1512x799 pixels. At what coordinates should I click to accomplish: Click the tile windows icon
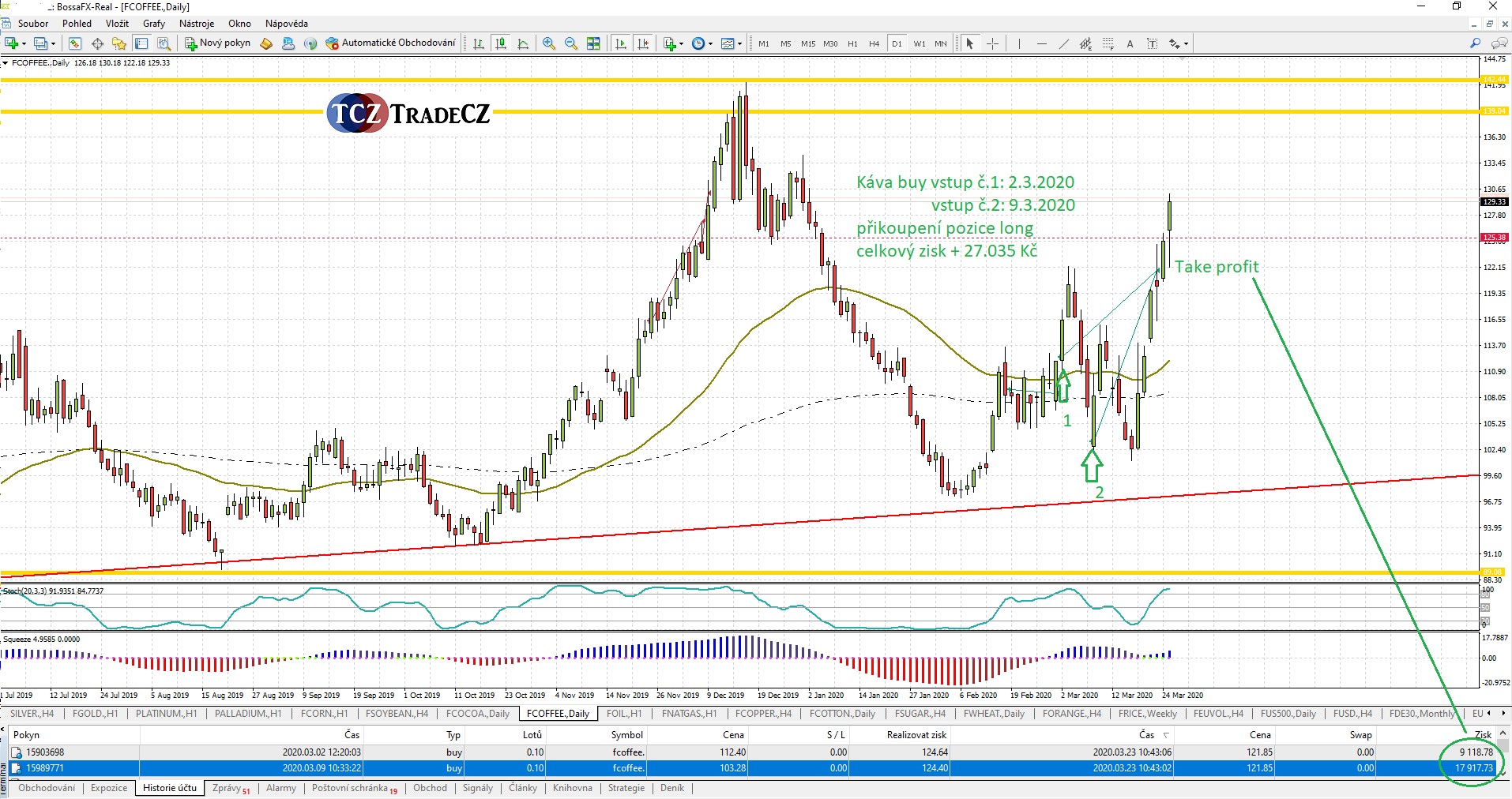[593, 43]
